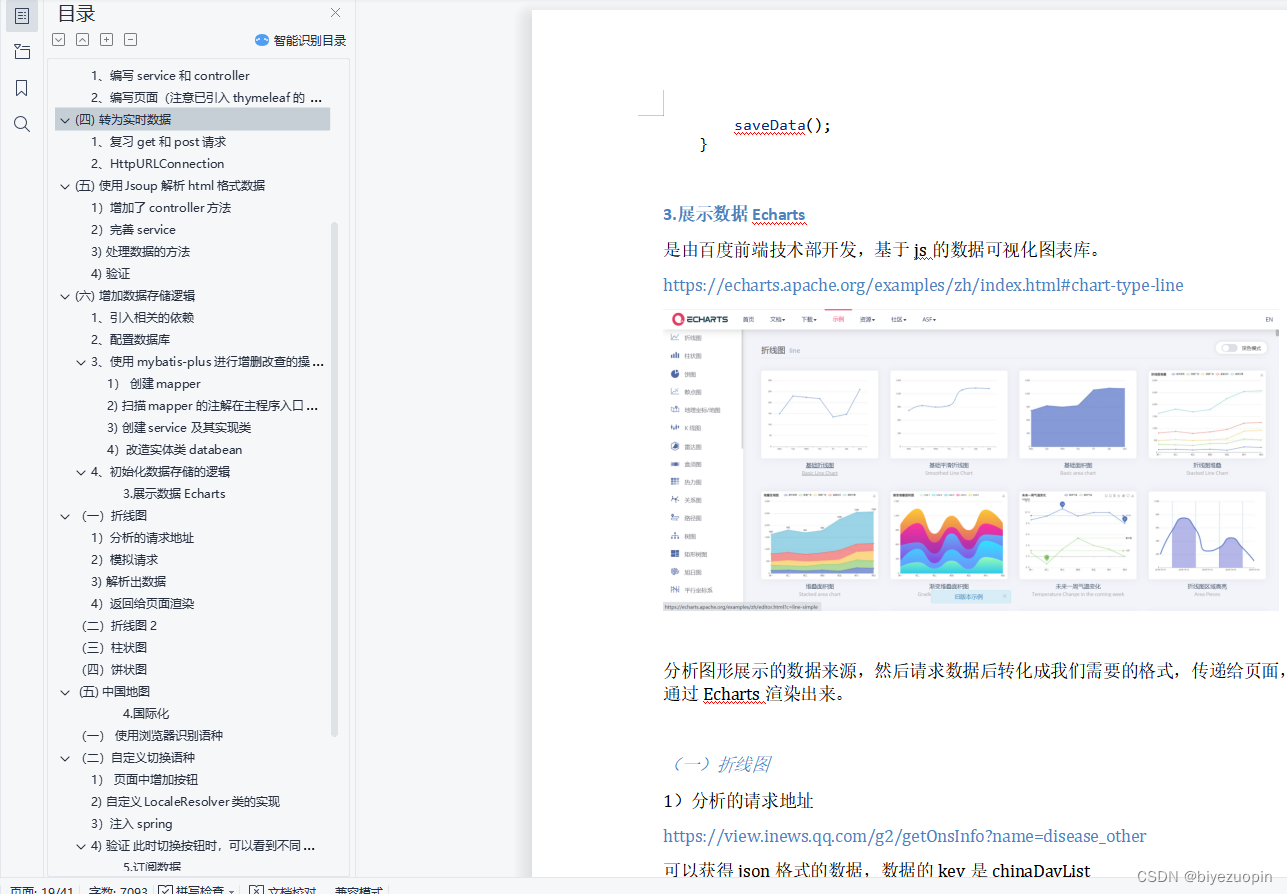Go to 2) 扫描 mapper 的注解 entry
Screen dimensions: 1287x894
[212, 406]
